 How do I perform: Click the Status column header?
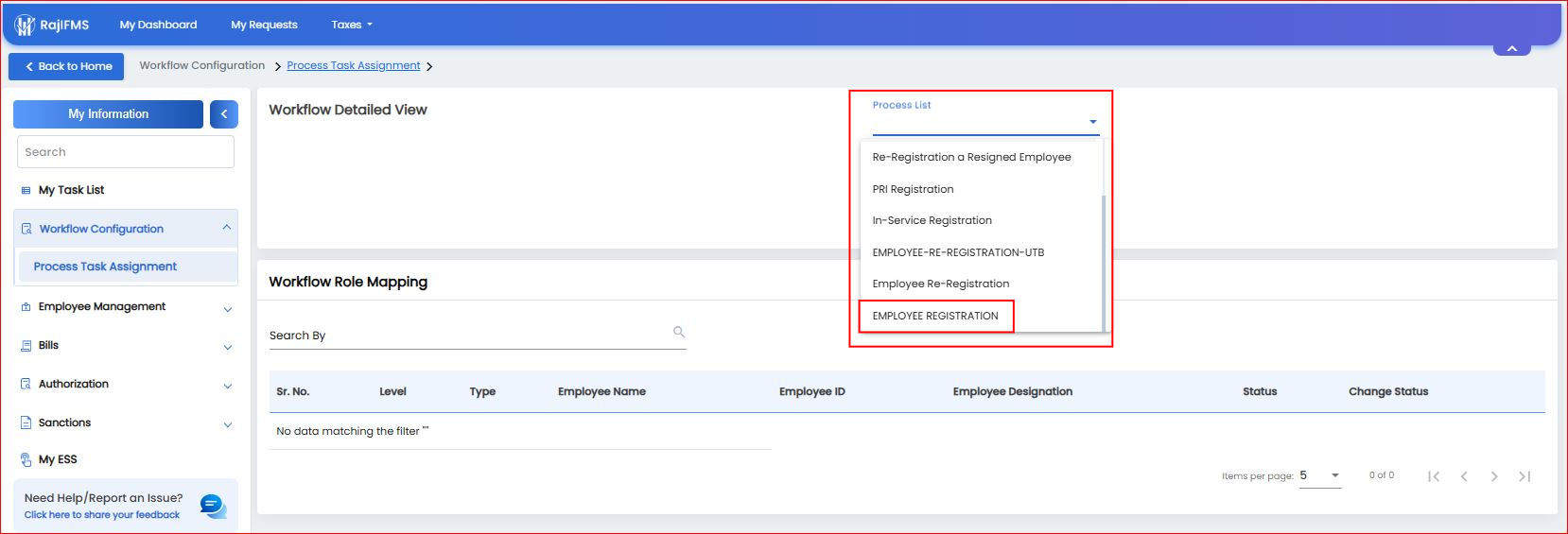click(1260, 391)
